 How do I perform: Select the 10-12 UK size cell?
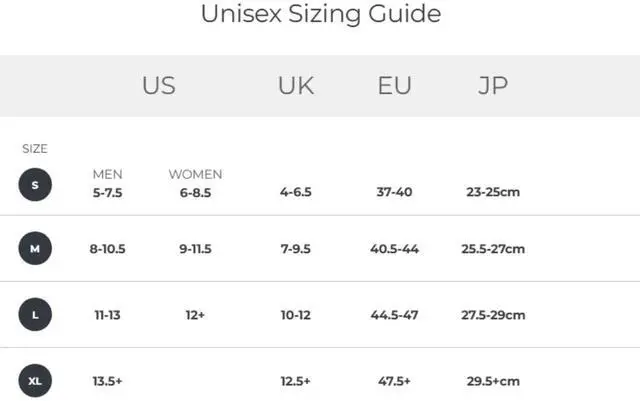pyautogui.click(x=295, y=315)
